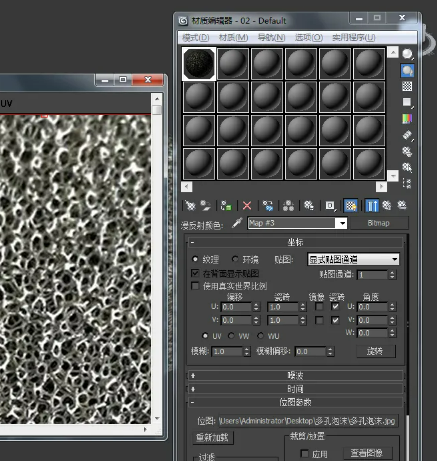The width and height of the screenshot is (437, 461).
Task: Click the Make Material Copy icon
Action: point(268,206)
